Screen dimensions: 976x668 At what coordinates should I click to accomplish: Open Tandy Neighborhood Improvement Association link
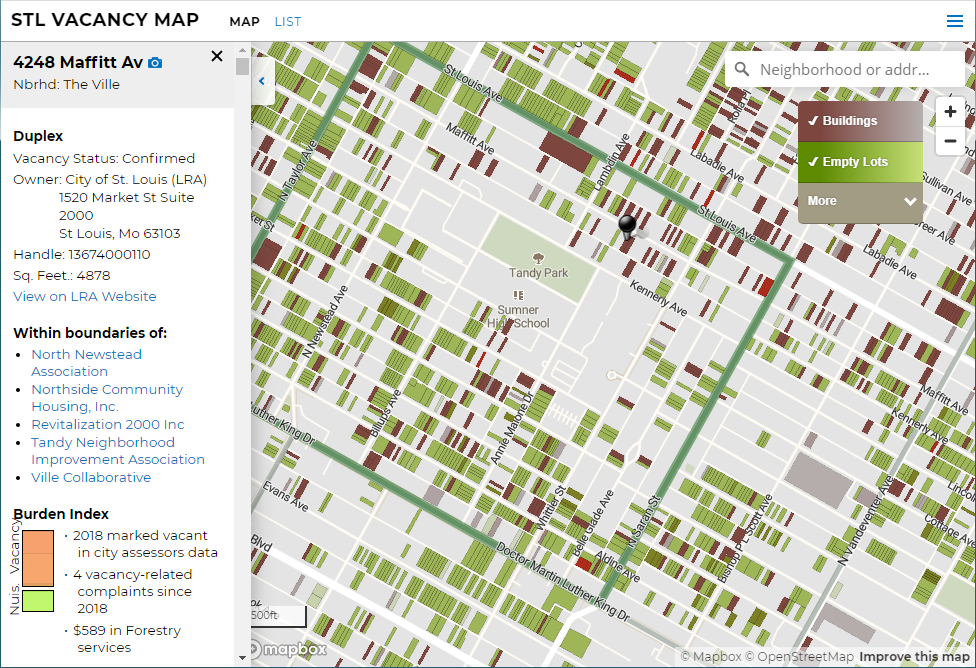(x=118, y=451)
